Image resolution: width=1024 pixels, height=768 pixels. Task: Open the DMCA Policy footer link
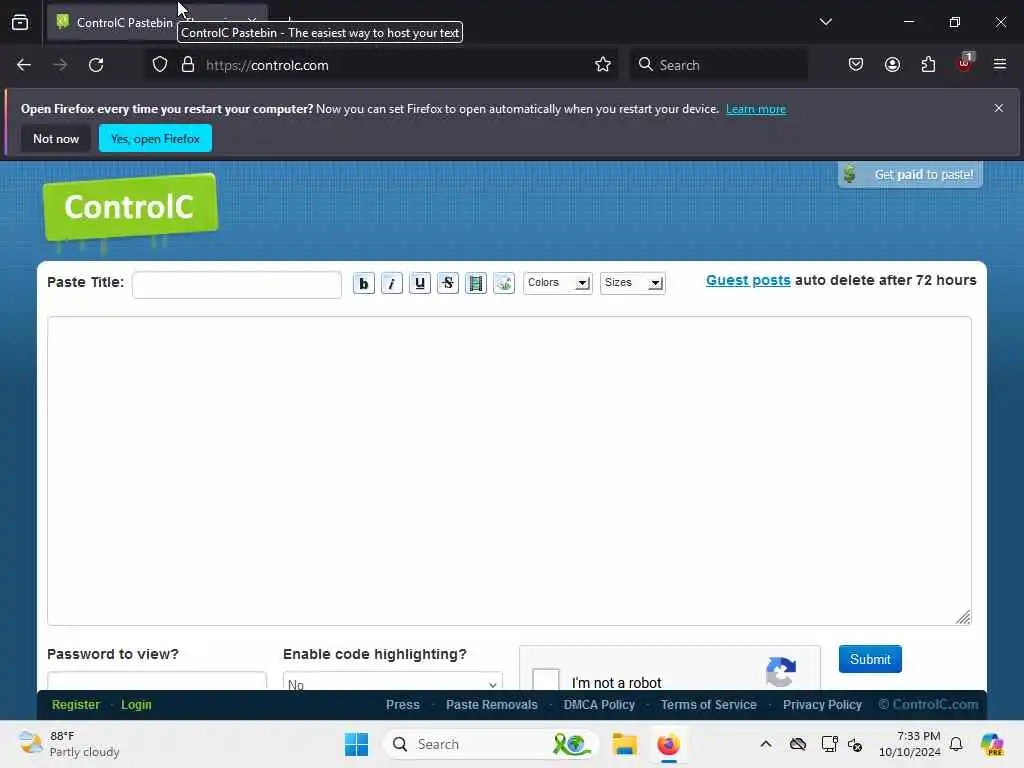point(600,705)
